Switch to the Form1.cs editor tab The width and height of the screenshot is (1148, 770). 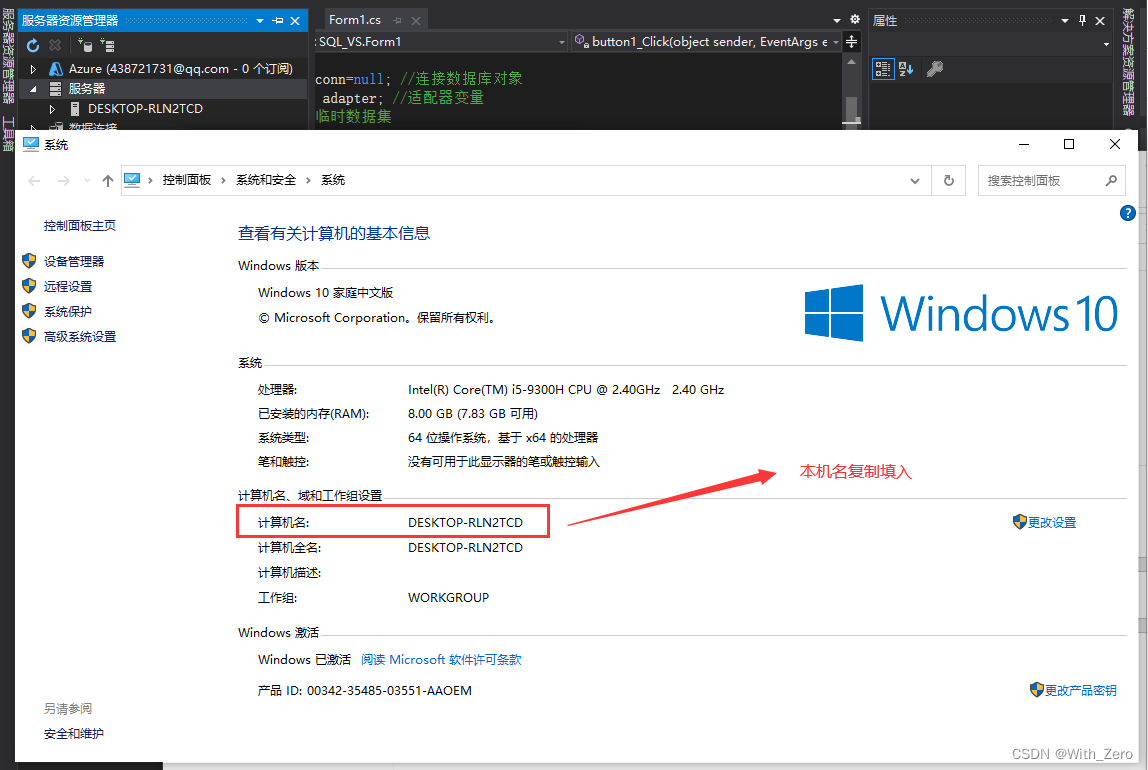pyautogui.click(x=354, y=20)
